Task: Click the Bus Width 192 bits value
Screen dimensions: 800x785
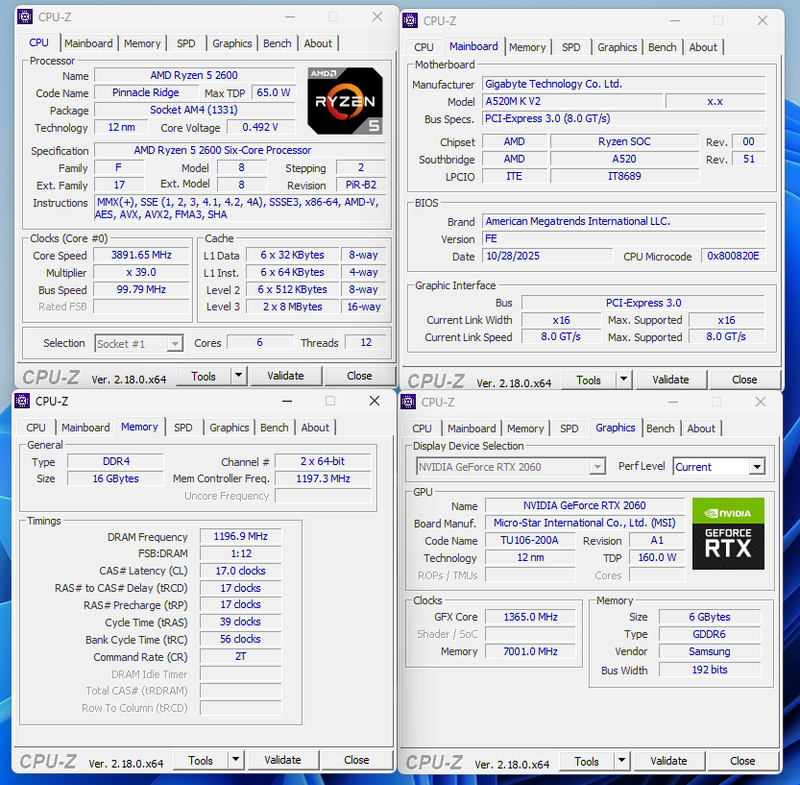Action: [710, 670]
